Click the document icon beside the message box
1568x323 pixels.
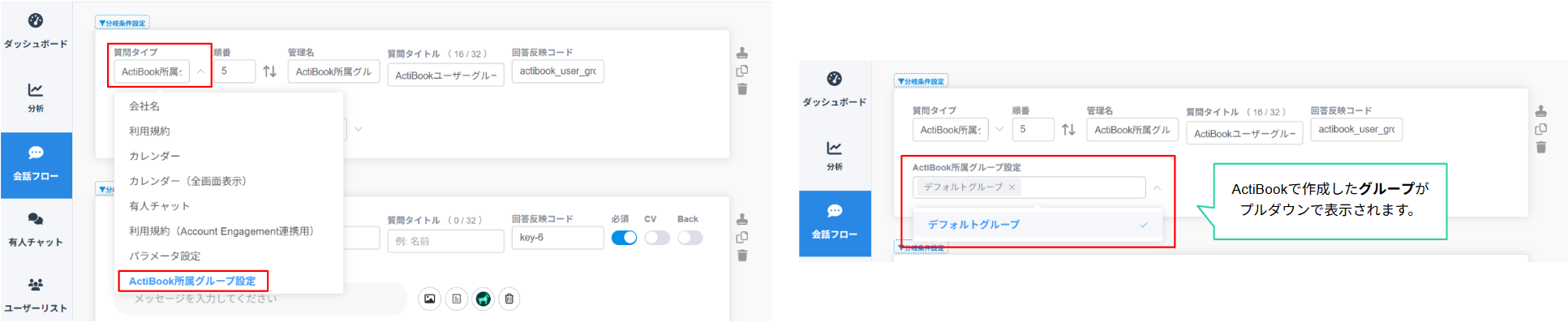457,299
